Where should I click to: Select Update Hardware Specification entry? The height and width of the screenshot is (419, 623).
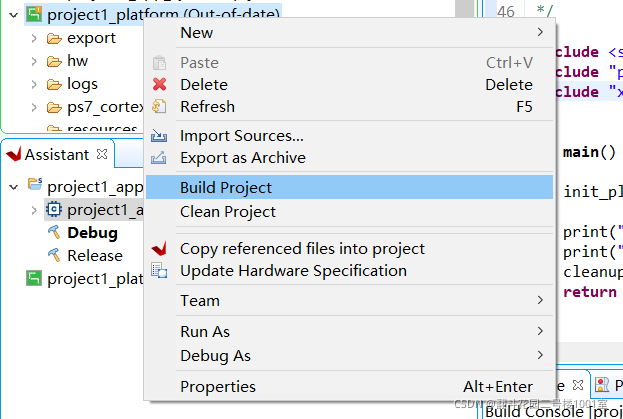pyautogui.click(x=349, y=271)
